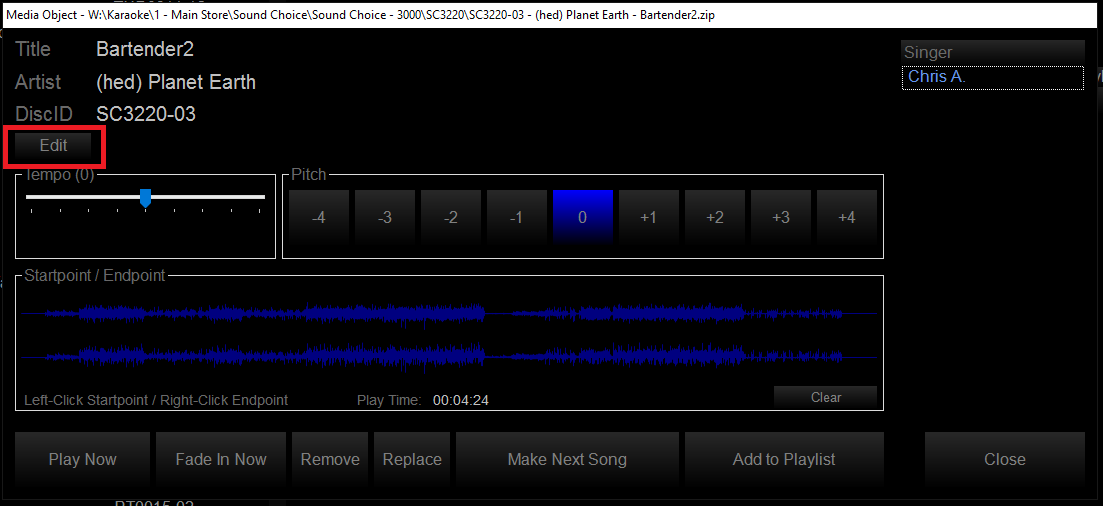This screenshot has width=1103, height=506.
Task: Raise pitch to +1
Action: point(648,218)
